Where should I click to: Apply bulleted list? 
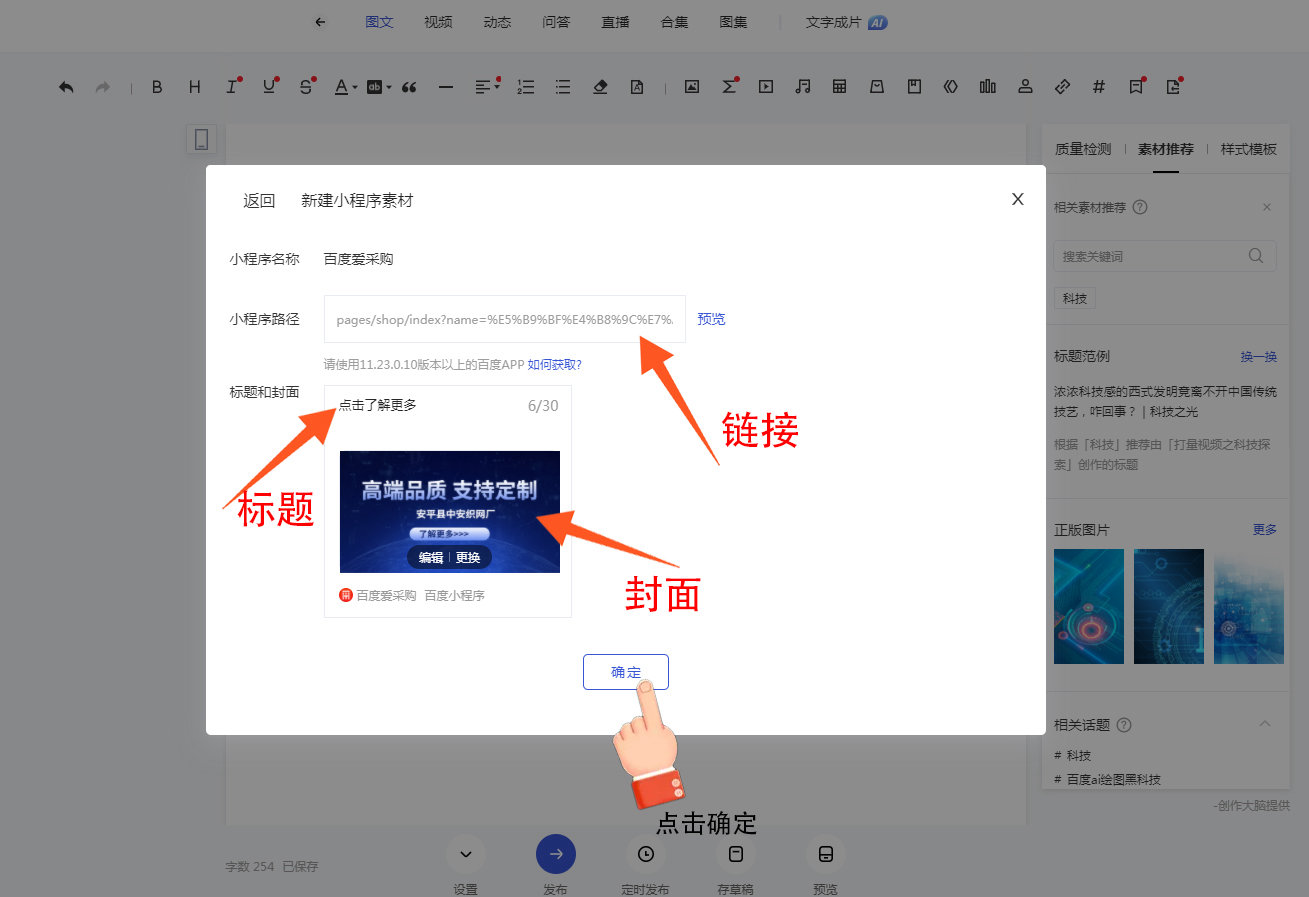563,87
